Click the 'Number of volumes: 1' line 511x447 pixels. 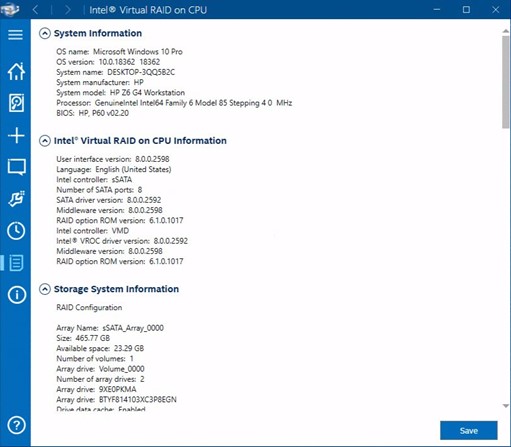point(95,359)
